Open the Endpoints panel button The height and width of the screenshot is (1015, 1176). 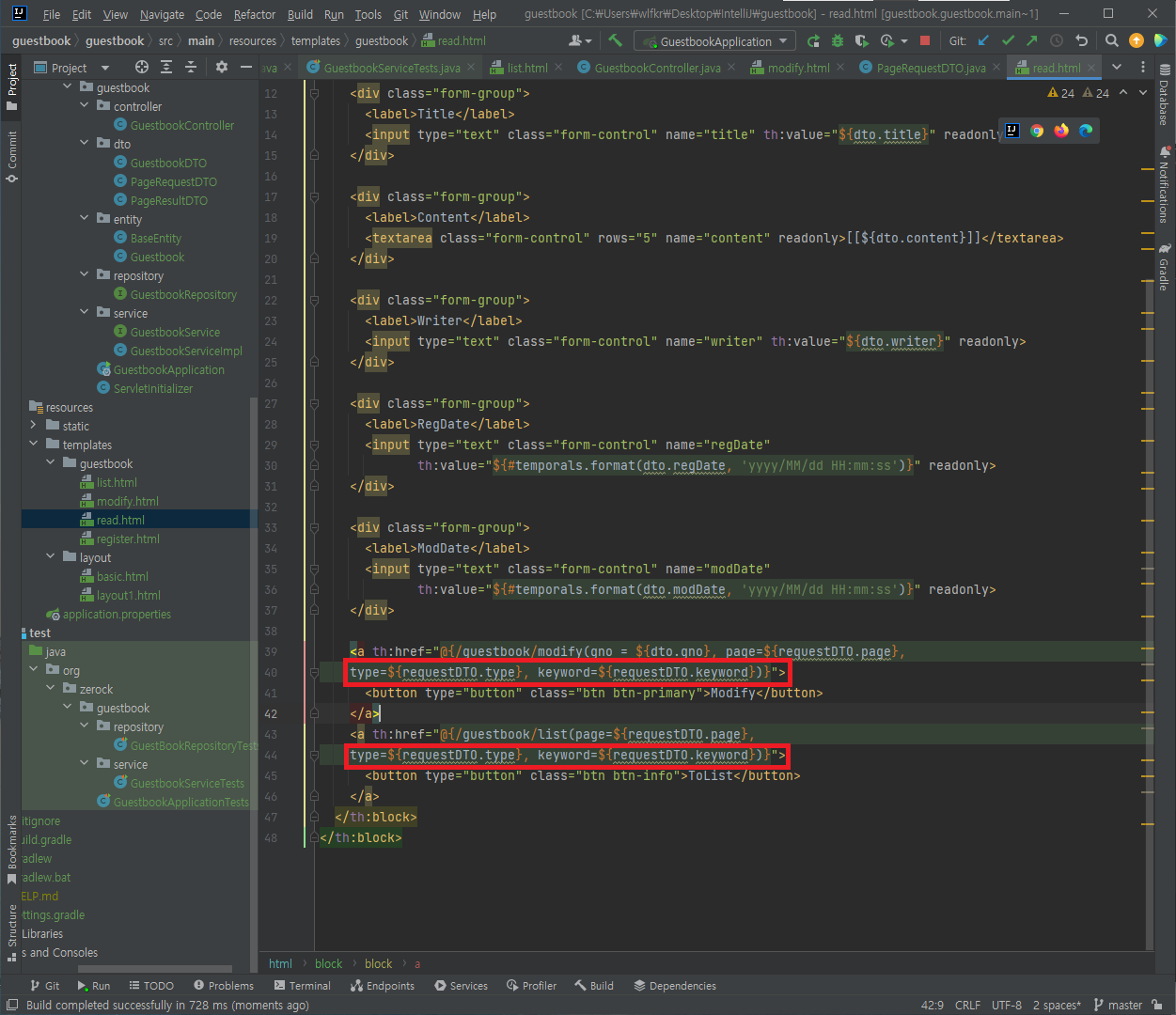[x=383, y=986]
